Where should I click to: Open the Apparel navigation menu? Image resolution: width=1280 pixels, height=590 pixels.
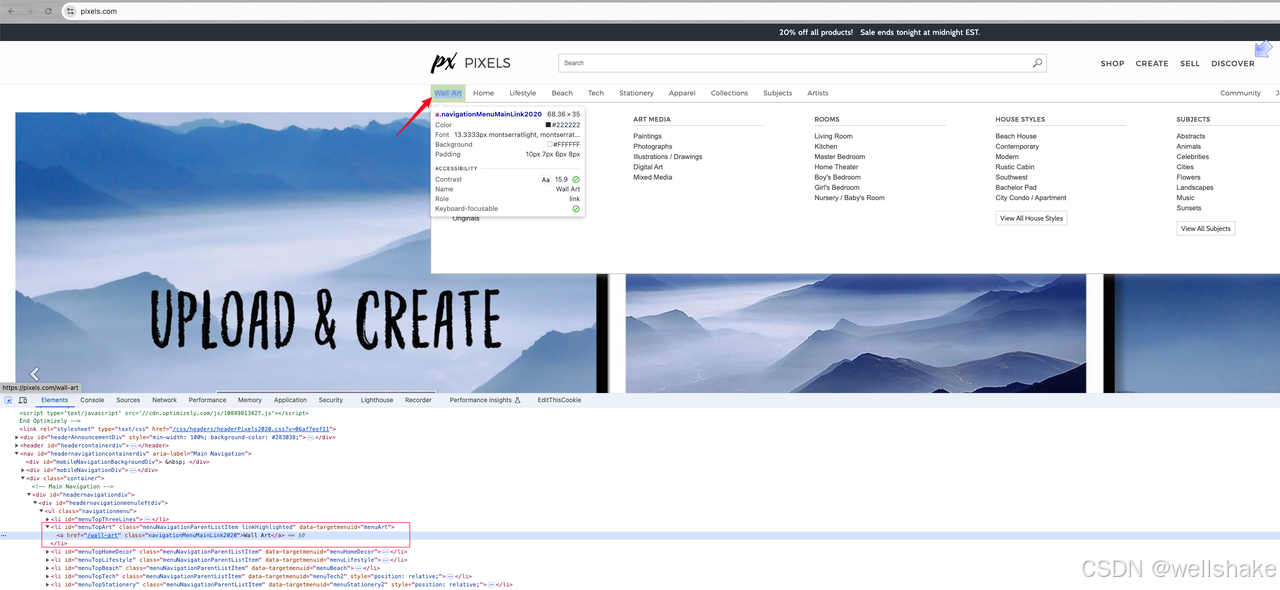(682, 93)
